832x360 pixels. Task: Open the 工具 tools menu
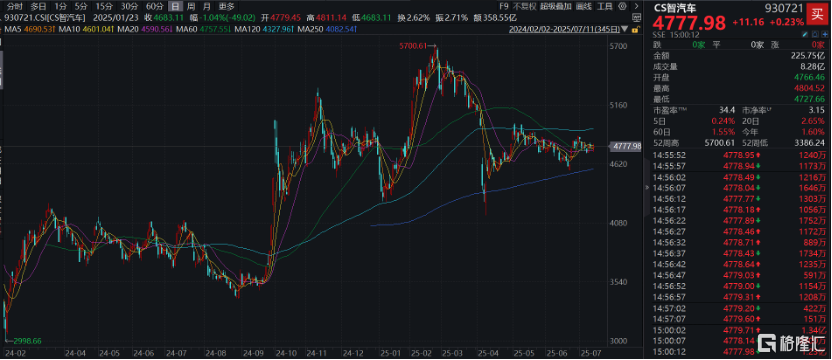click(x=604, y=6)
